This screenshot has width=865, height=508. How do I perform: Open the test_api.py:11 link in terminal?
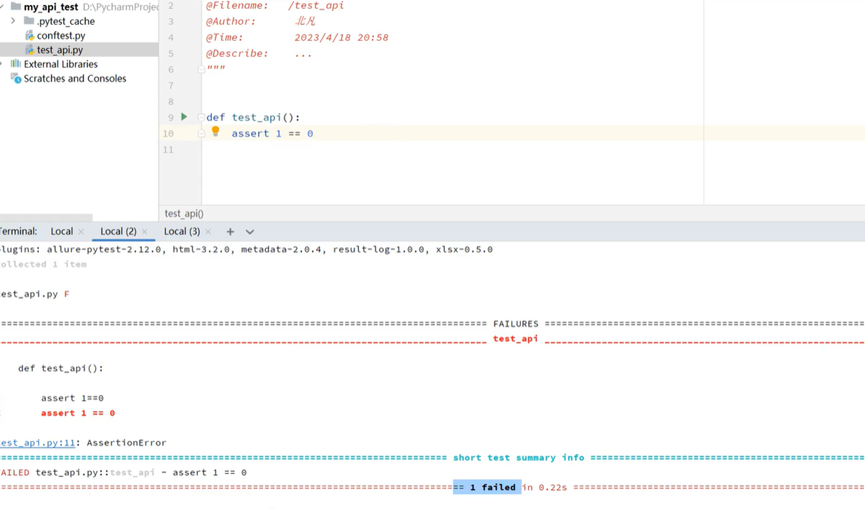point(38,442)
